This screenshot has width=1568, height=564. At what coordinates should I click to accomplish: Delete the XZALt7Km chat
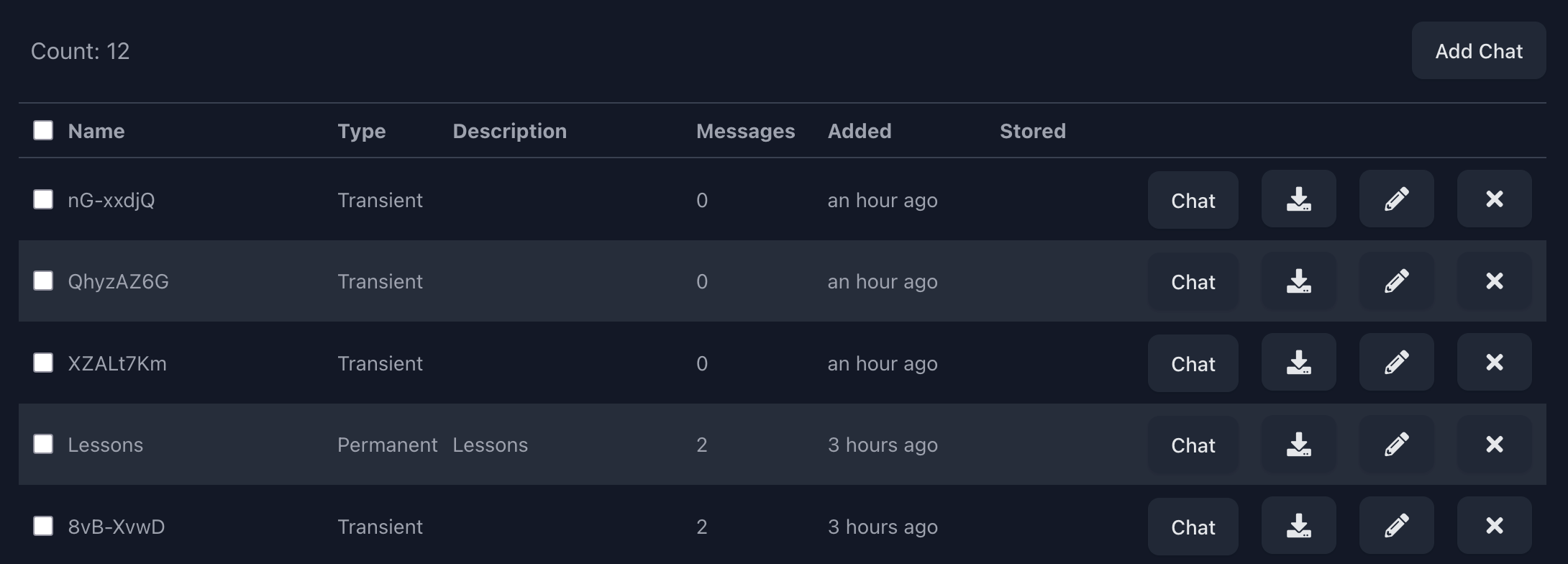(x=1494, y=363)
